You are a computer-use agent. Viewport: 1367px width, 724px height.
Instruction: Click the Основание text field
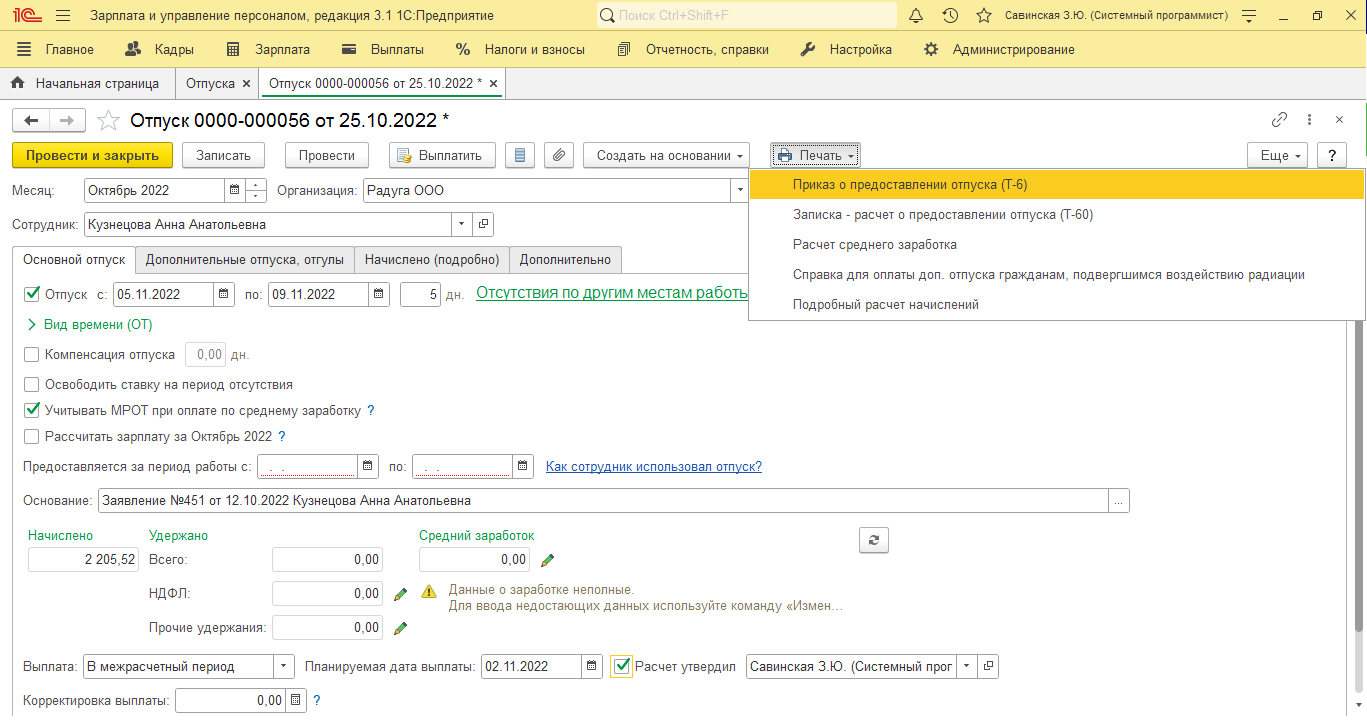pyautogui.click(x=602, y=500)
